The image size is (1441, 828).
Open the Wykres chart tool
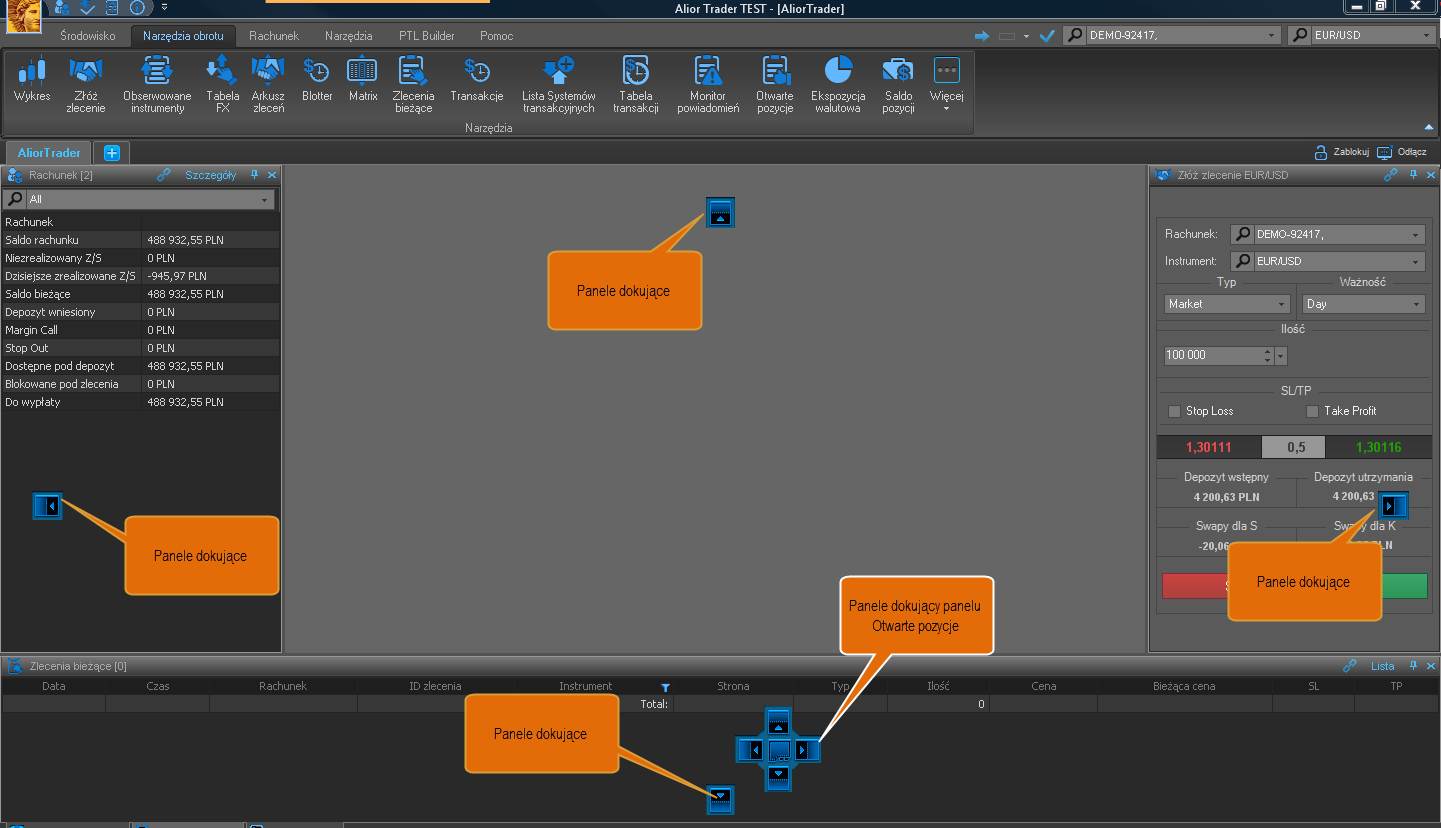(32, 80)
